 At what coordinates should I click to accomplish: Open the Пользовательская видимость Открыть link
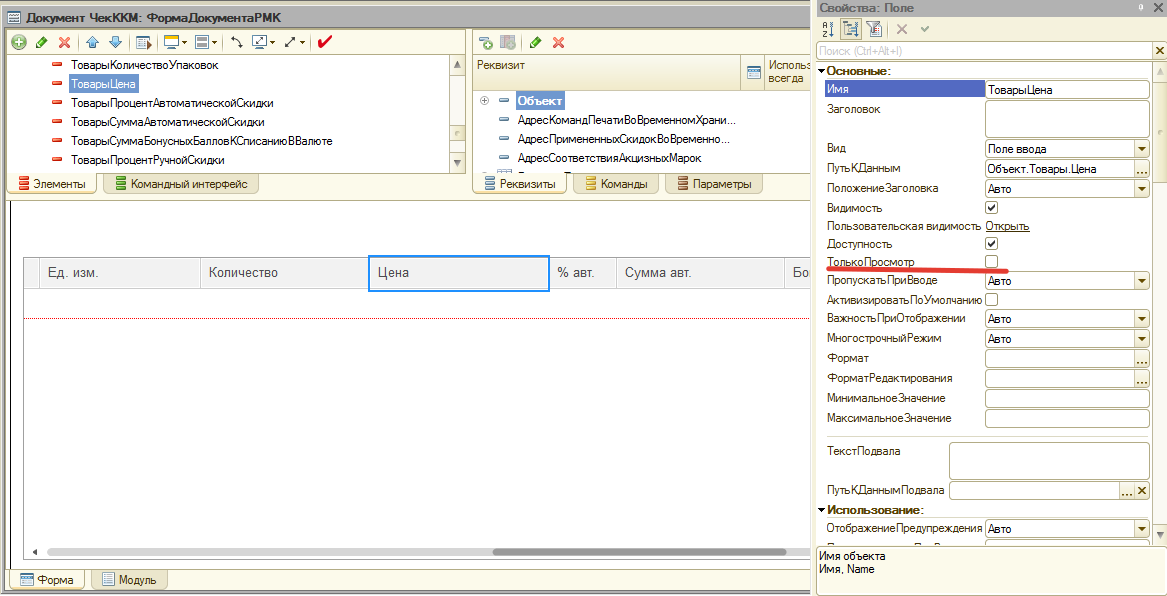(x=1008, y=226)
